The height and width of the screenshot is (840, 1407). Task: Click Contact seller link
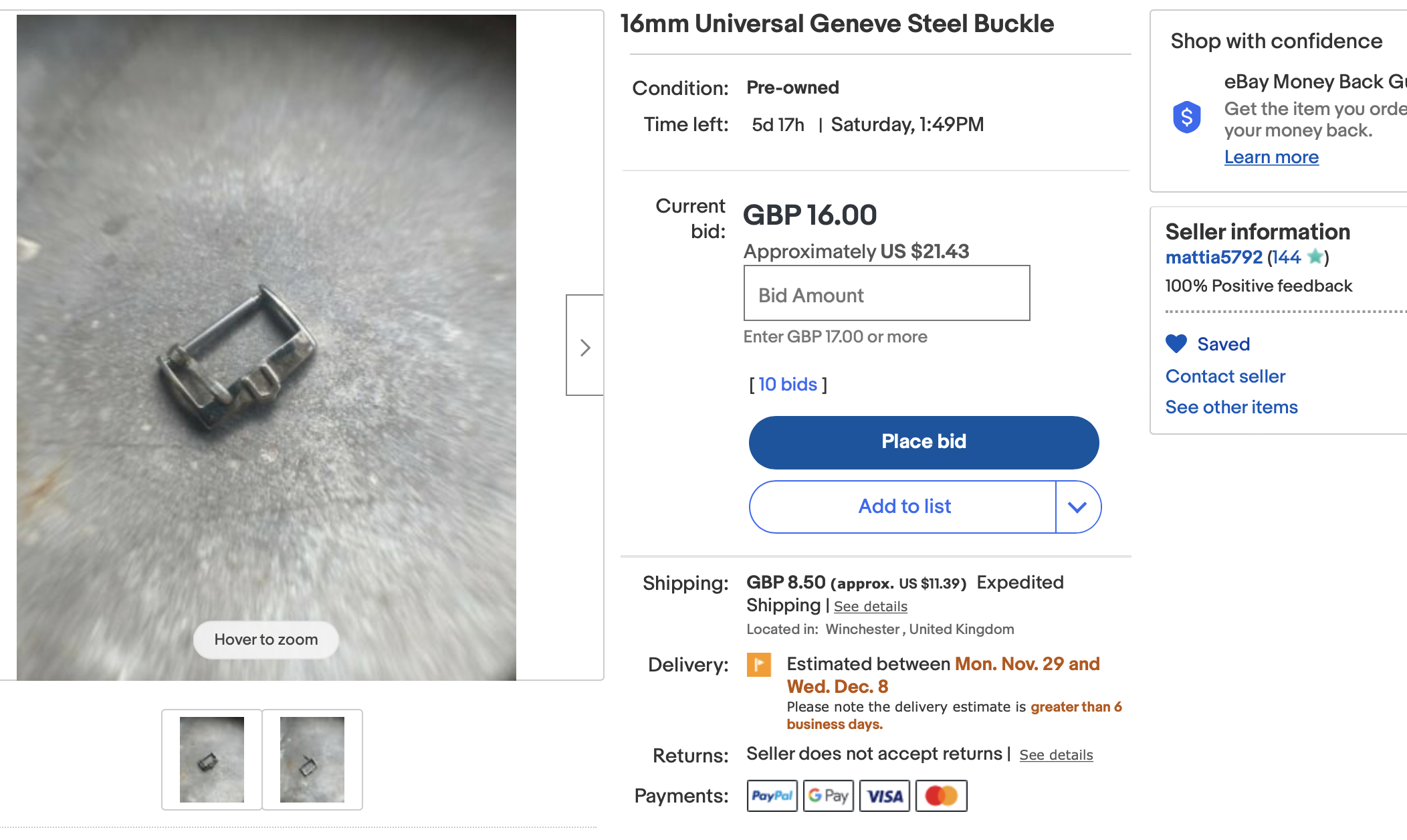1225,377
